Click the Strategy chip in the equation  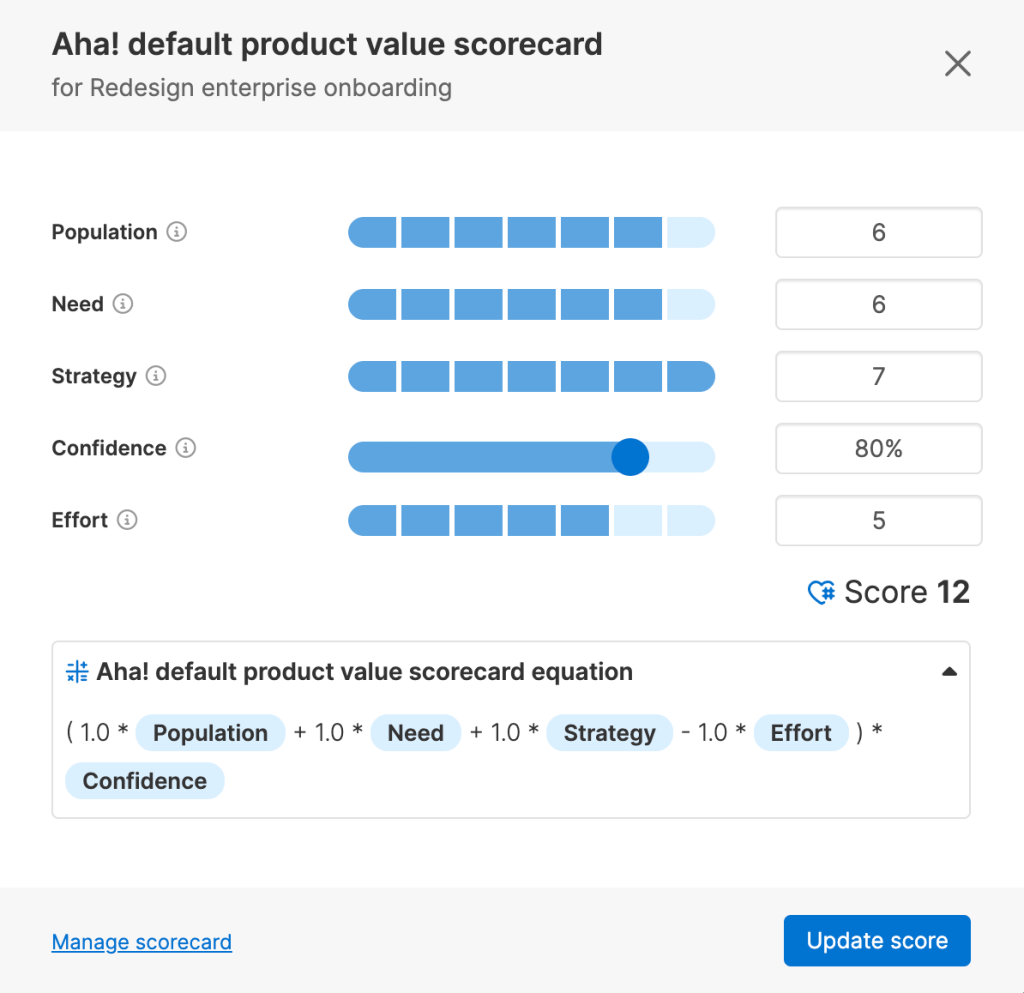pos(609,733)
